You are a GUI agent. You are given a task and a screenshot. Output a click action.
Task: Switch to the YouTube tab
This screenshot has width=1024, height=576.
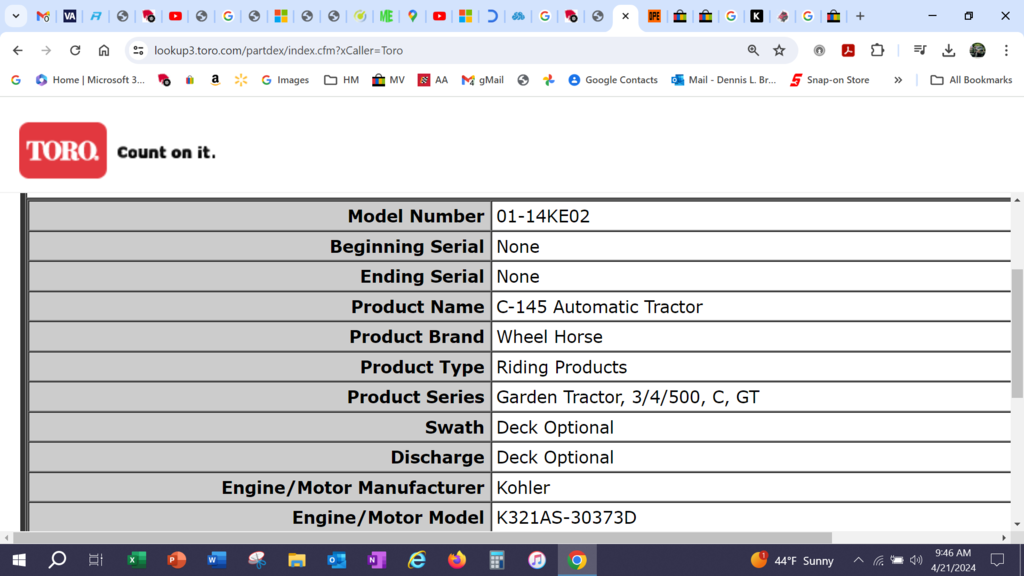(x=175, y=16)
